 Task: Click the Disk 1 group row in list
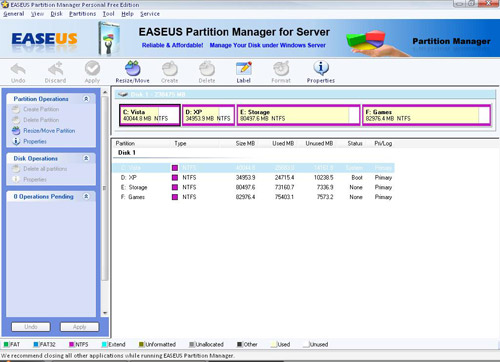coord(127,153)
